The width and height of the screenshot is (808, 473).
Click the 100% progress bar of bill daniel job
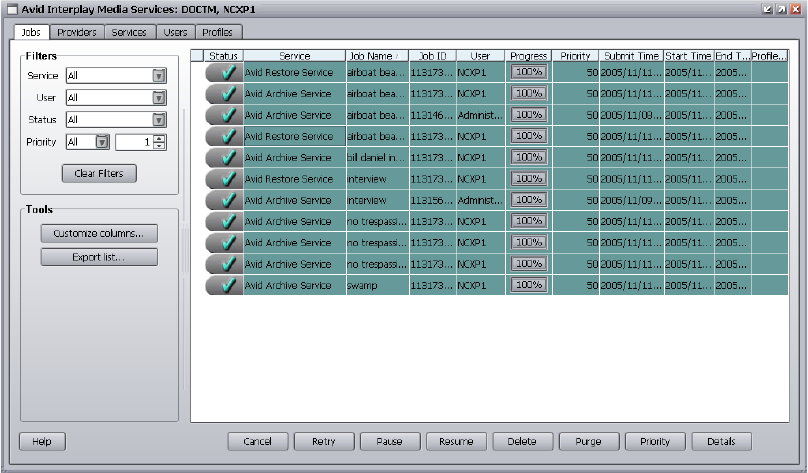pyautogui.click(x=529, y=157)
